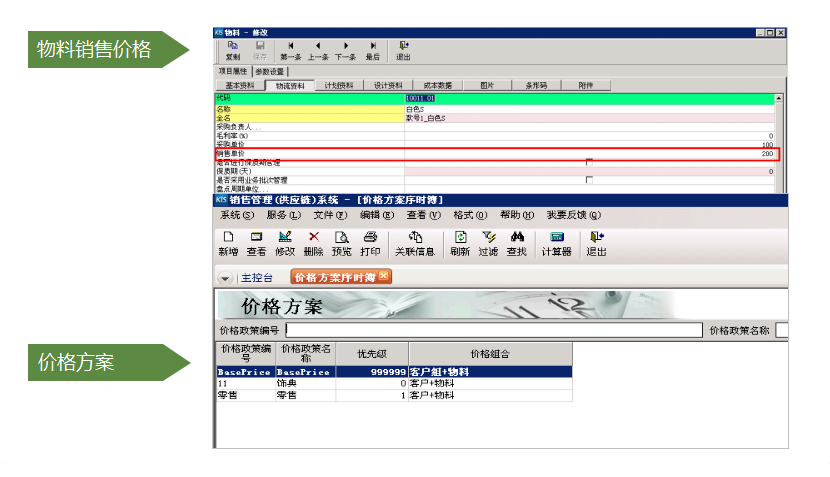The image size is (830, 477).
Task: Toggle the 是否进行保质期管理 checkbox
Action: click(589, 162)
